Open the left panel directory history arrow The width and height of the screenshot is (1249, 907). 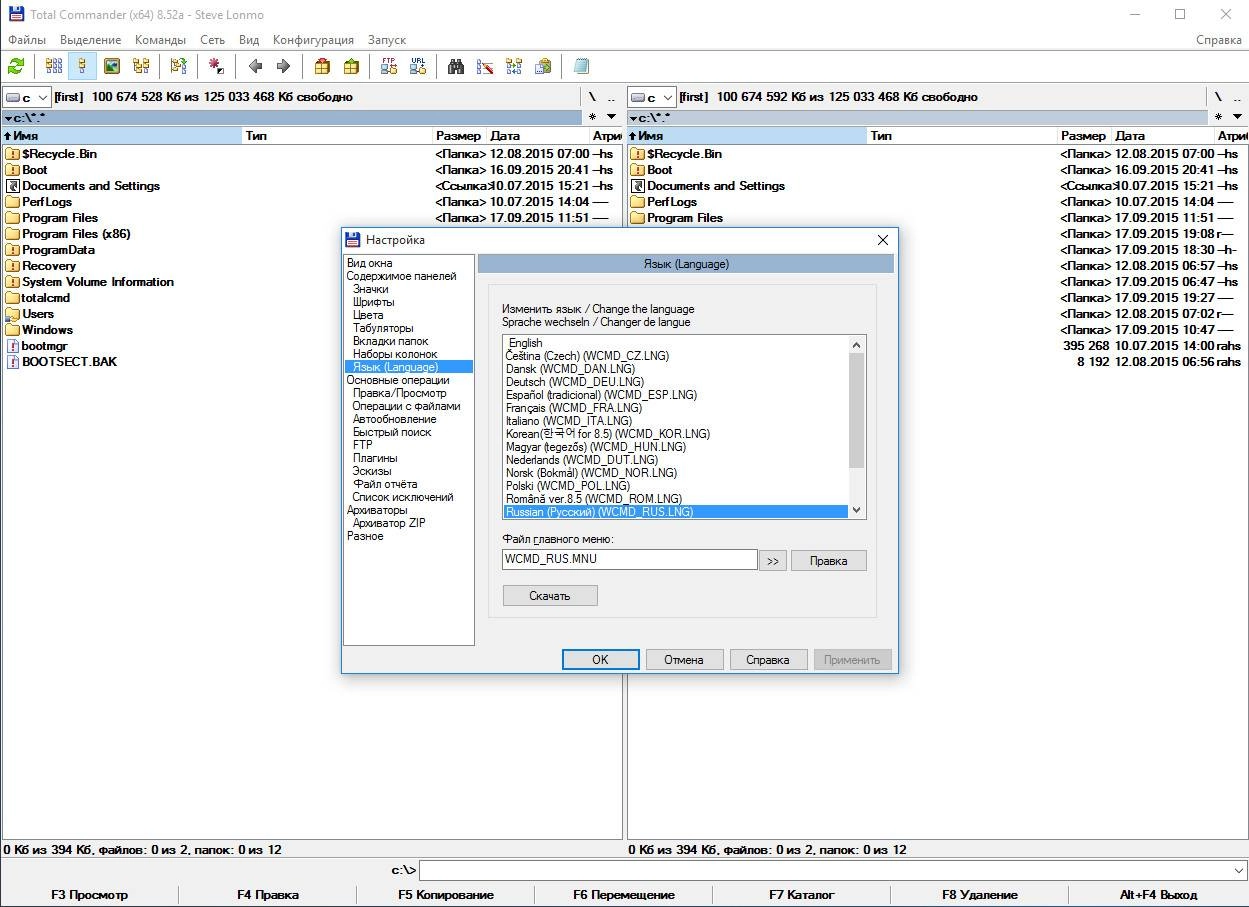pyautogui.click(x=611, y=117)
